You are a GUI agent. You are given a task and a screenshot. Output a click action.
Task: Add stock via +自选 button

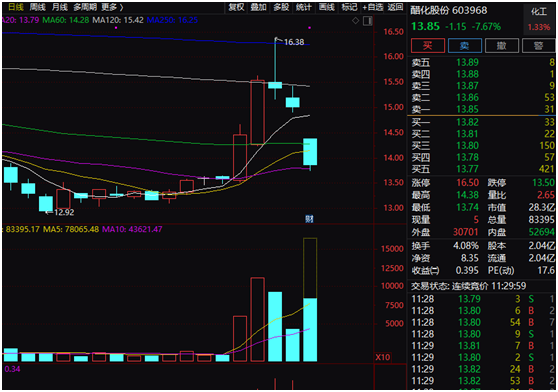373,7
